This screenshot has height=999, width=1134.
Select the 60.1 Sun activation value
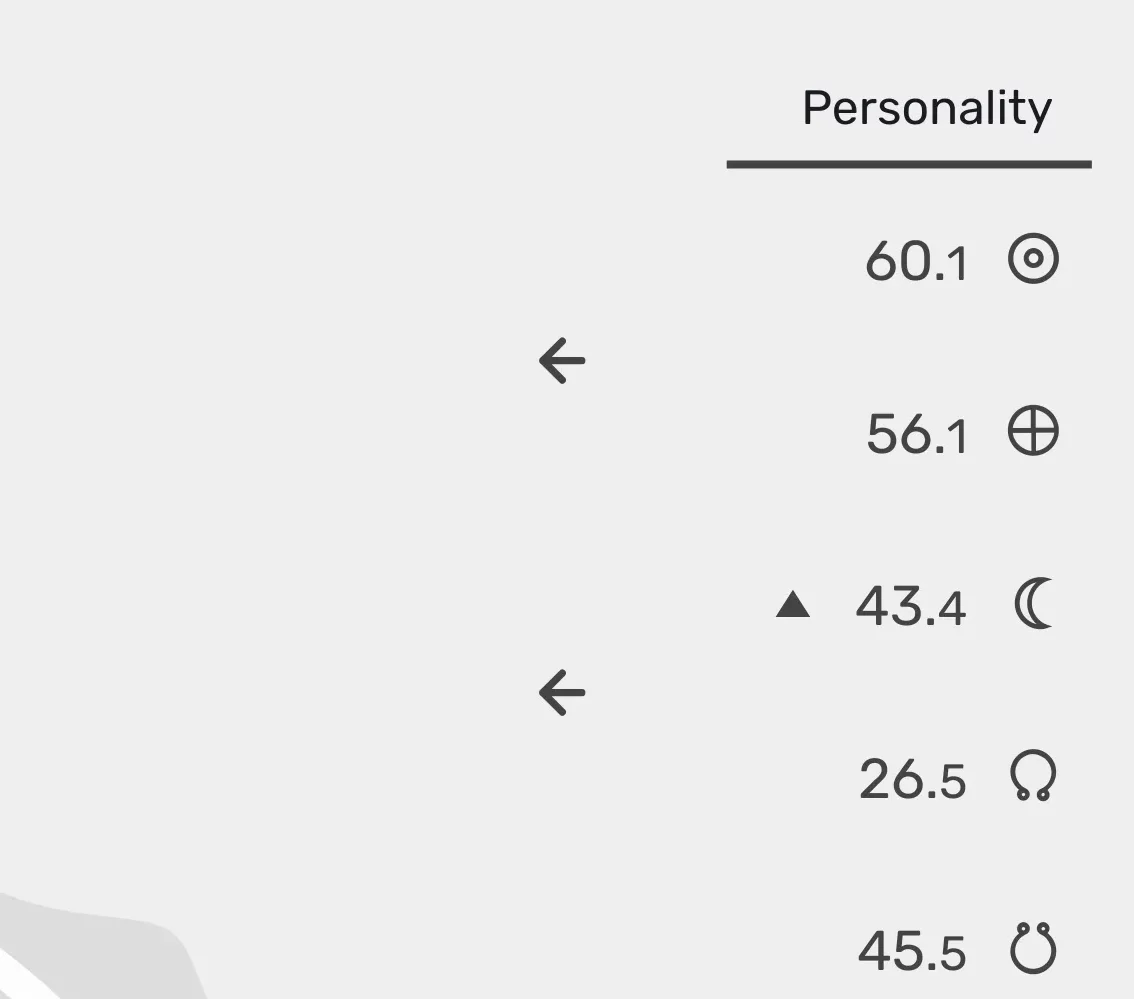pyautogui.click(x=916, y=261)
